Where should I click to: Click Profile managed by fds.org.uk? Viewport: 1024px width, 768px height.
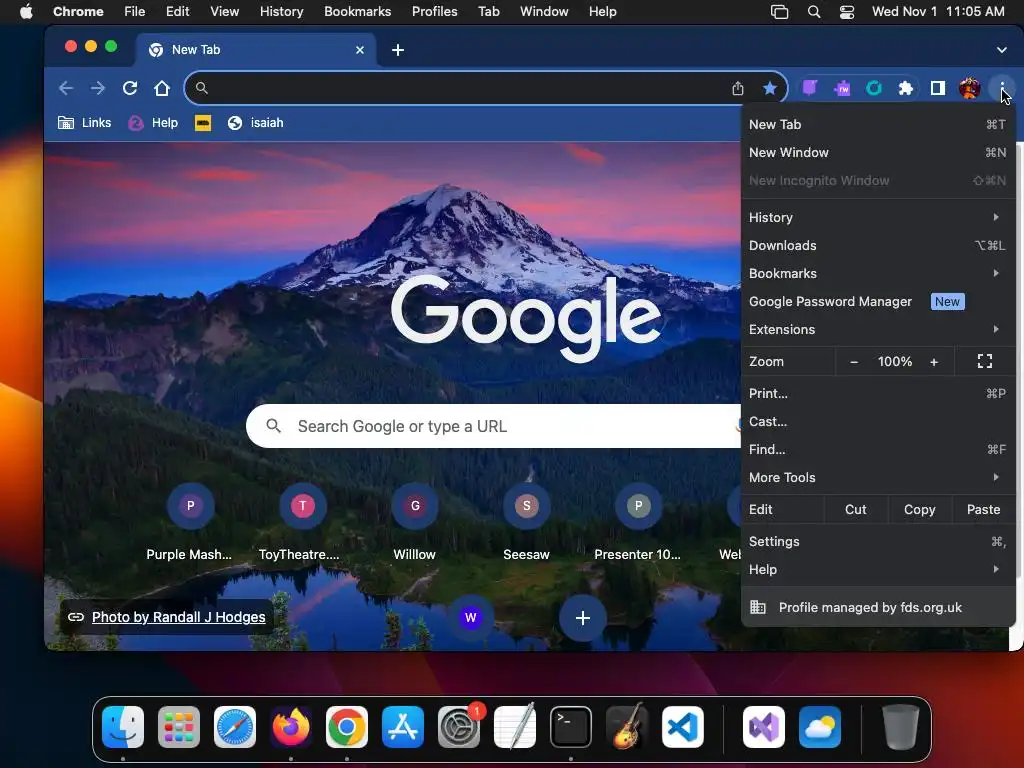tap(878, 607)
